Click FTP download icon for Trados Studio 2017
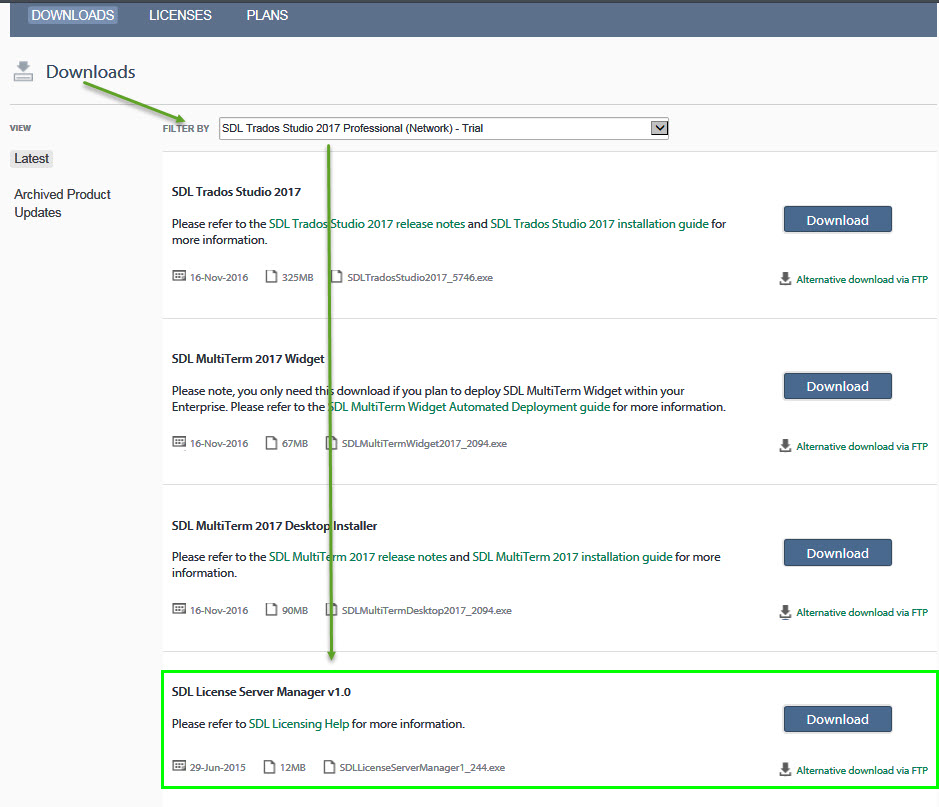Screen dimensions: 939x807 pyautogui.click(x=785, y=278)
